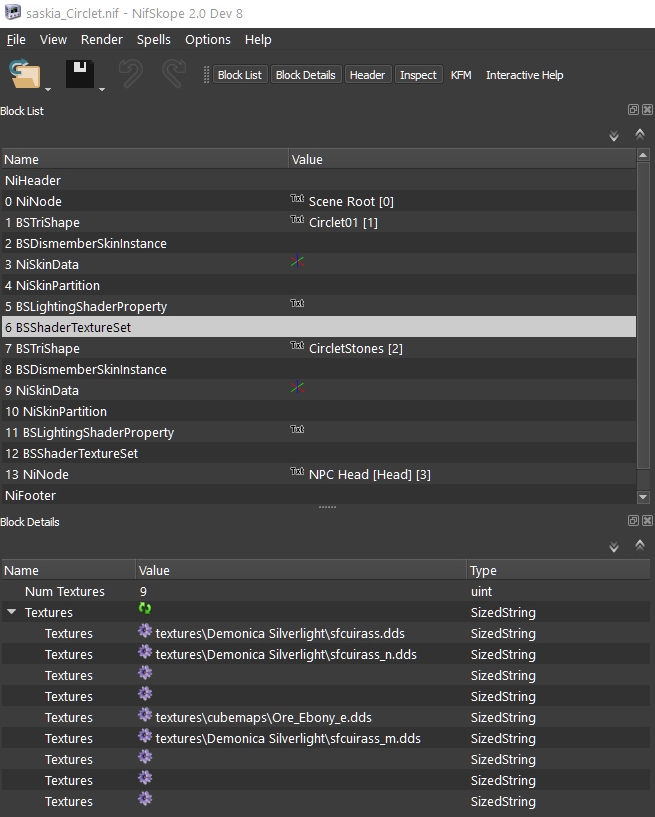
Task: Open dropdown arrow beside the Save icon
Action: (x=103, y=89)
